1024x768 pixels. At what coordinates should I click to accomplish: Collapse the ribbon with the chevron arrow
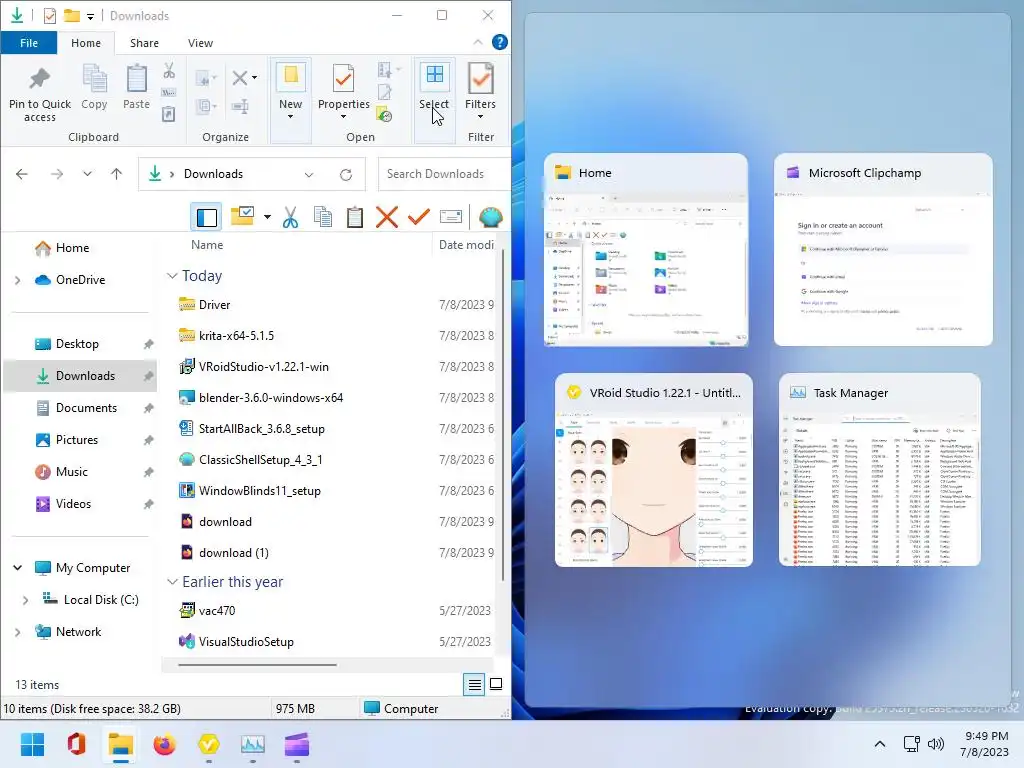(x=478, y=42)
